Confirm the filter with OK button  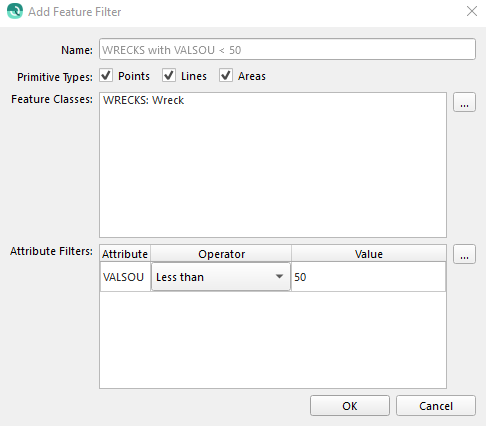350,406
